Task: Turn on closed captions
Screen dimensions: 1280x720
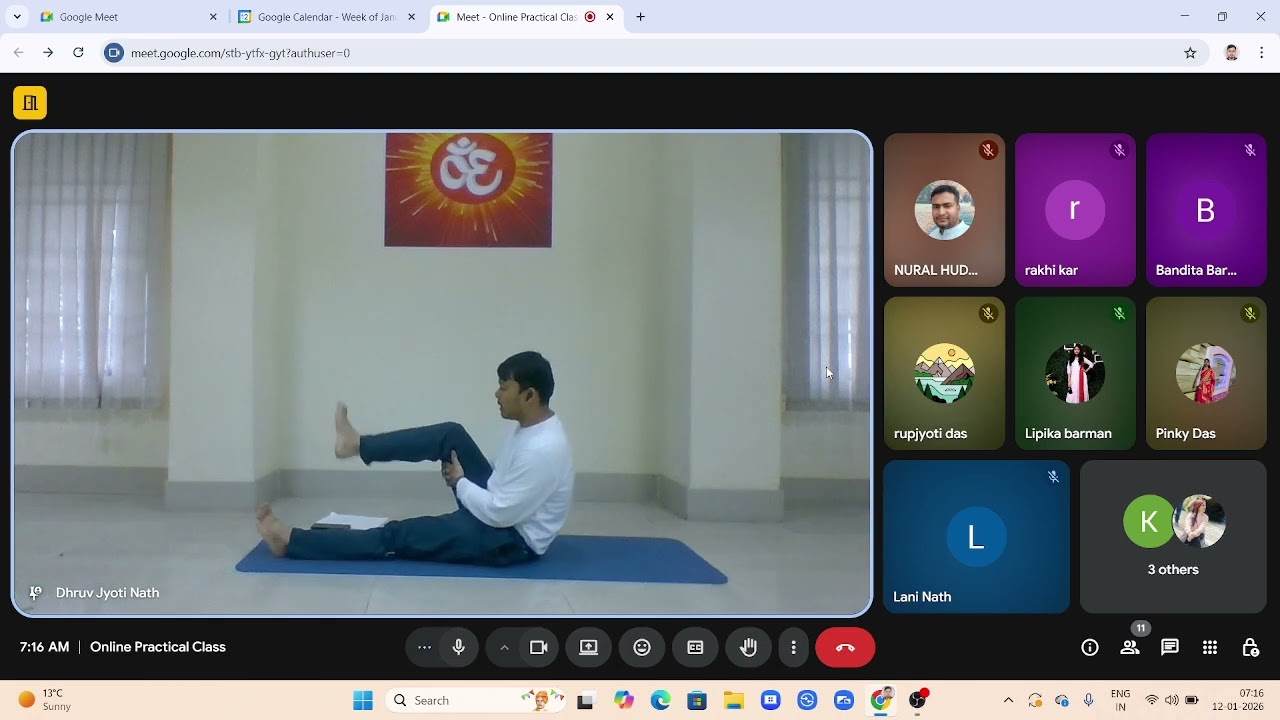Action: 695,647
